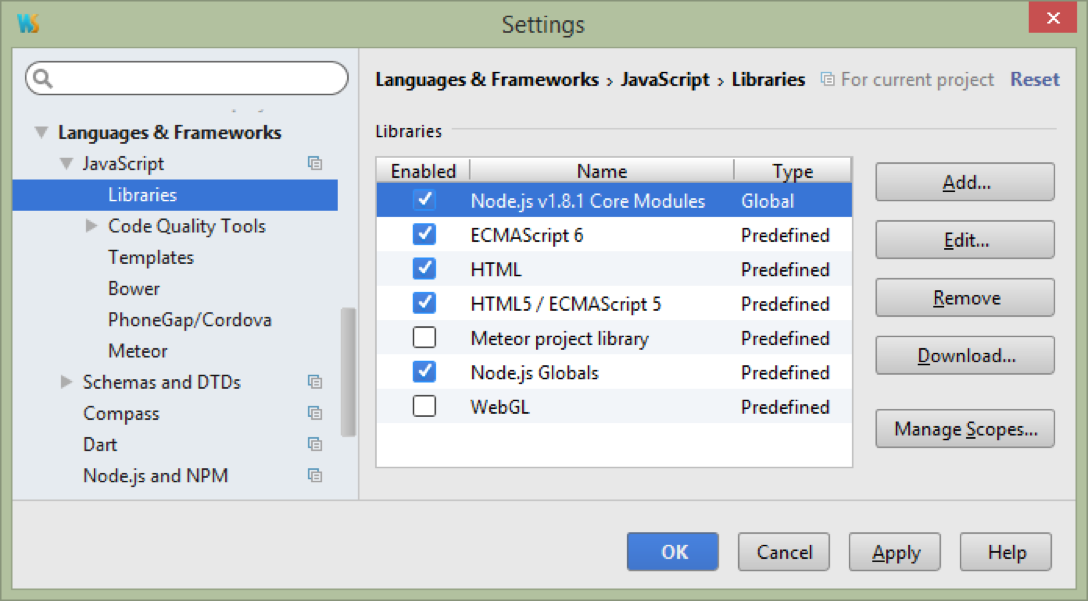Uncheck the HTML library checkbox
The image size is (1088, 601).
424,269
